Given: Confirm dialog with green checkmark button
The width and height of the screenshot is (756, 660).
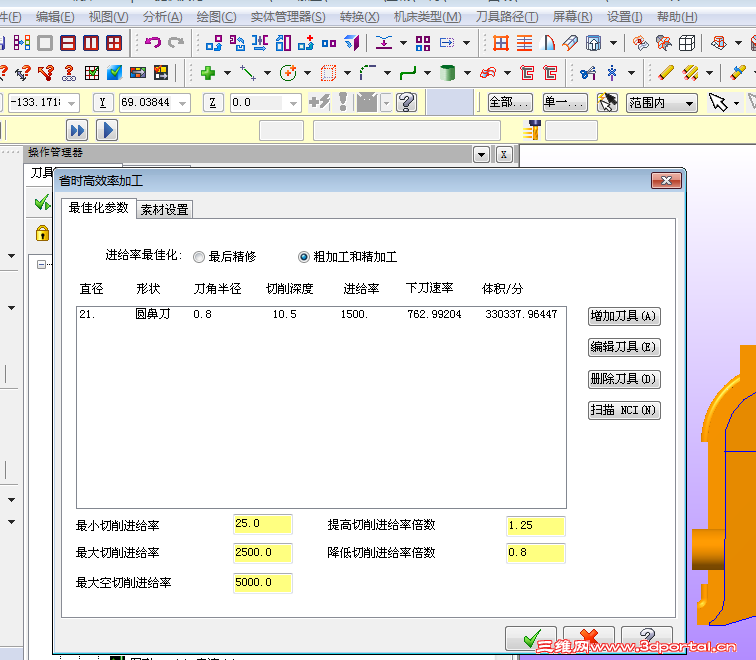Looking at the screenshot, I should tap(531, 638).
